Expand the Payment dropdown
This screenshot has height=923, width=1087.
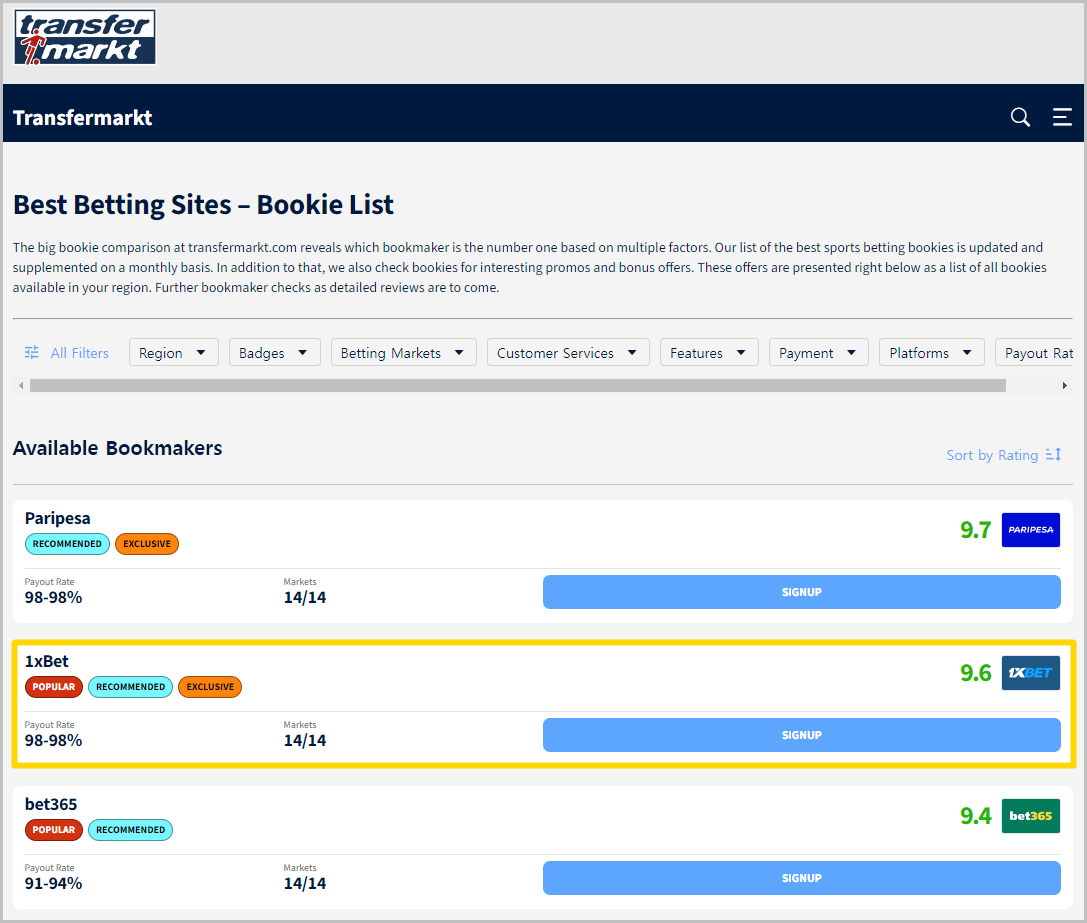(819, 352)
